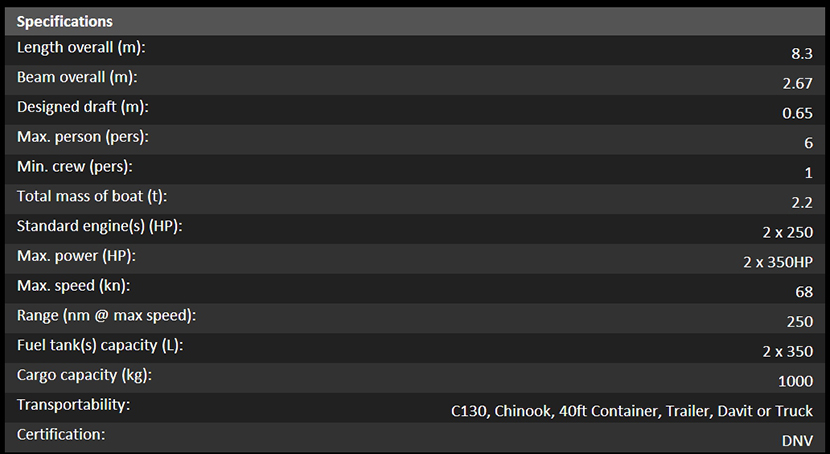The height and width of the screenshot is (454, 830).
Task: Click the 2 x 350HP power value
Action: coord(779,262)
